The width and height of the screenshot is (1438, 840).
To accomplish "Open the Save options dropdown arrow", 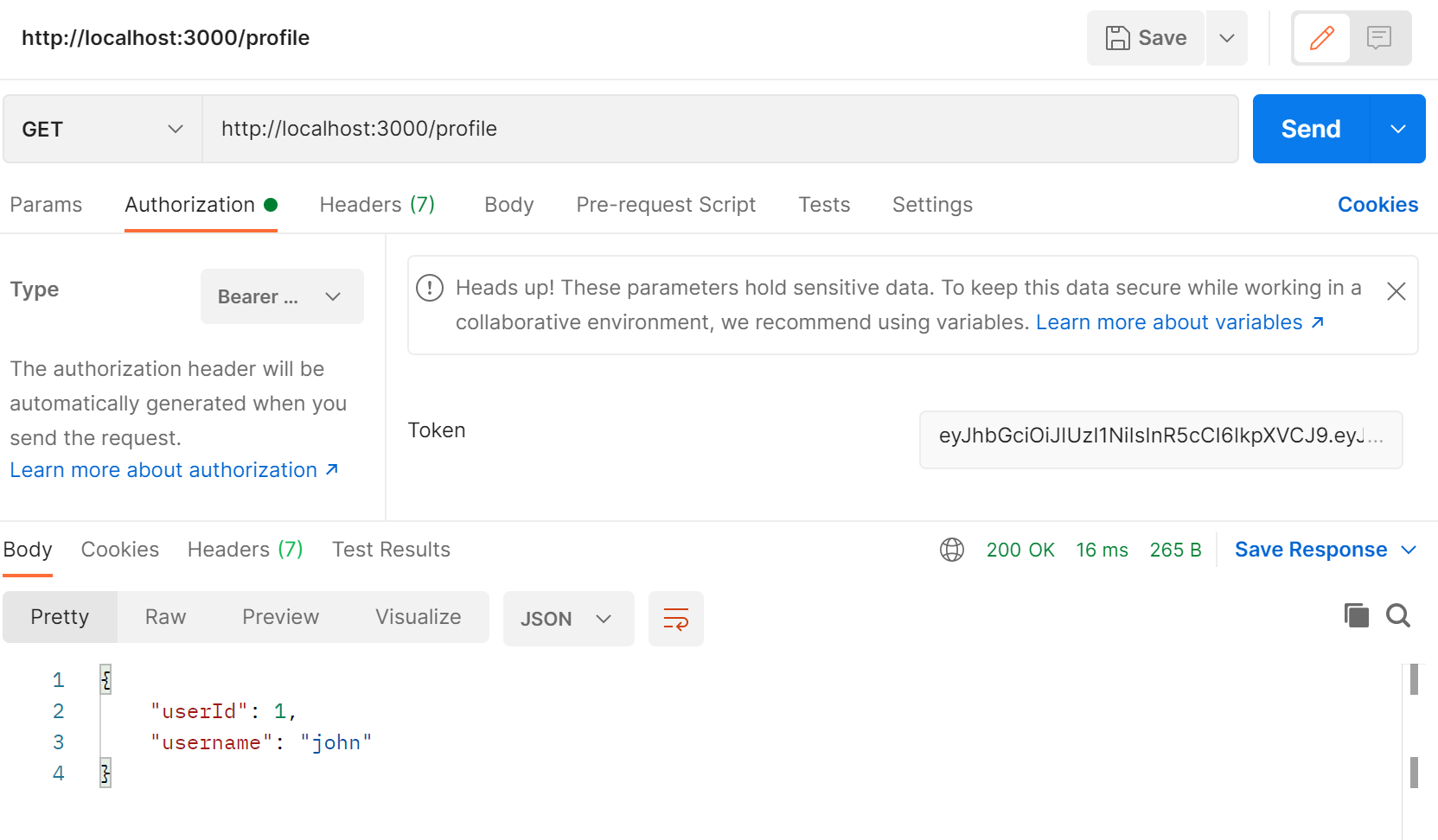I will tap(1226, 38).
